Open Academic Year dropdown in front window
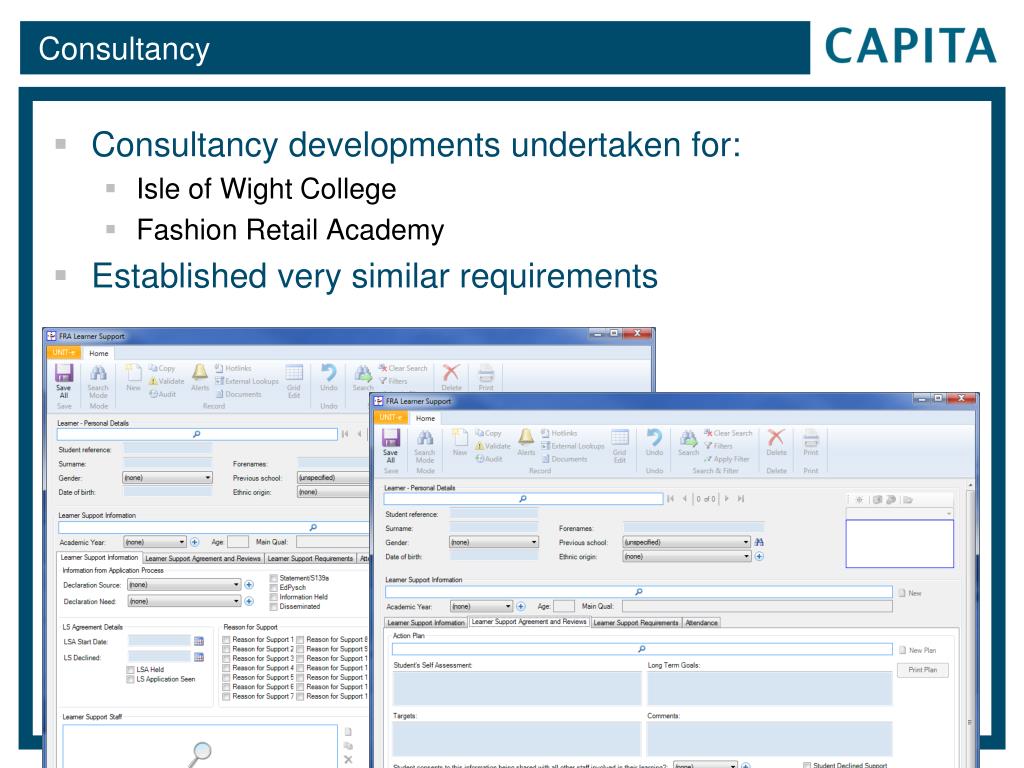Screen dimensions: 1024x768 481,606
